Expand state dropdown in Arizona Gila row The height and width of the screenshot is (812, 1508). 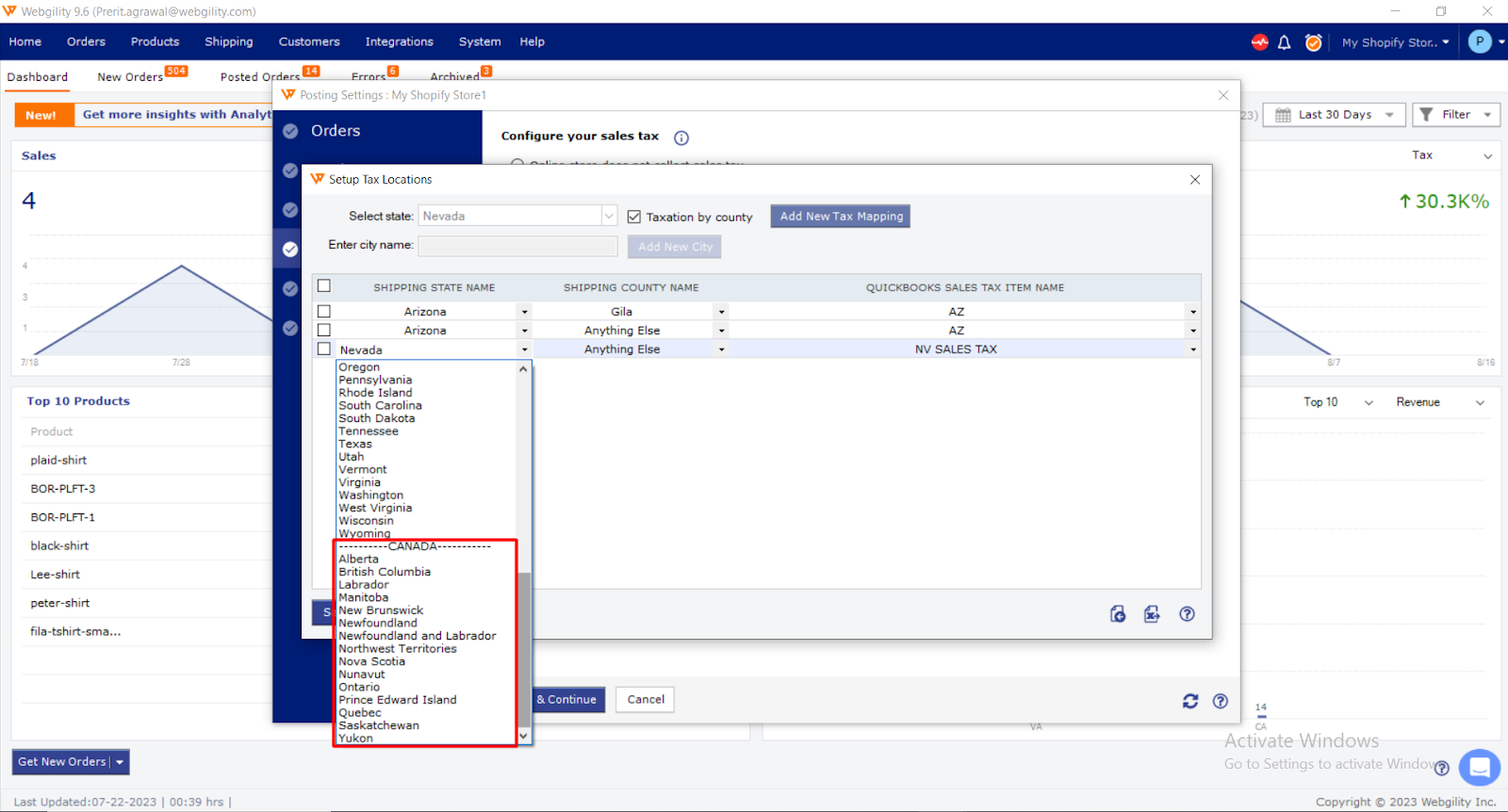click(525, 312)
